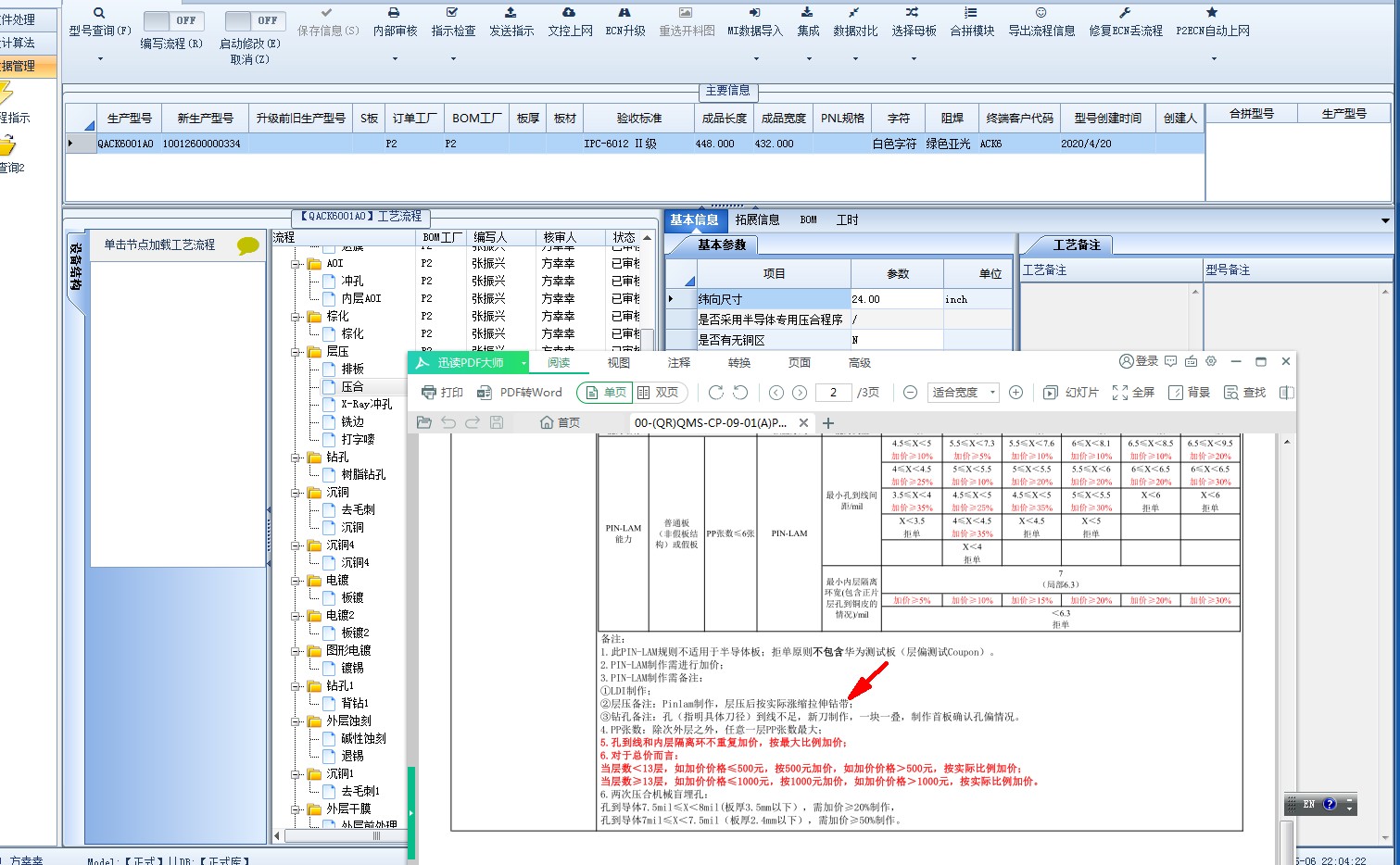
Task: Select X-Ray冲孔 tree item
Action: coord(366,405)
